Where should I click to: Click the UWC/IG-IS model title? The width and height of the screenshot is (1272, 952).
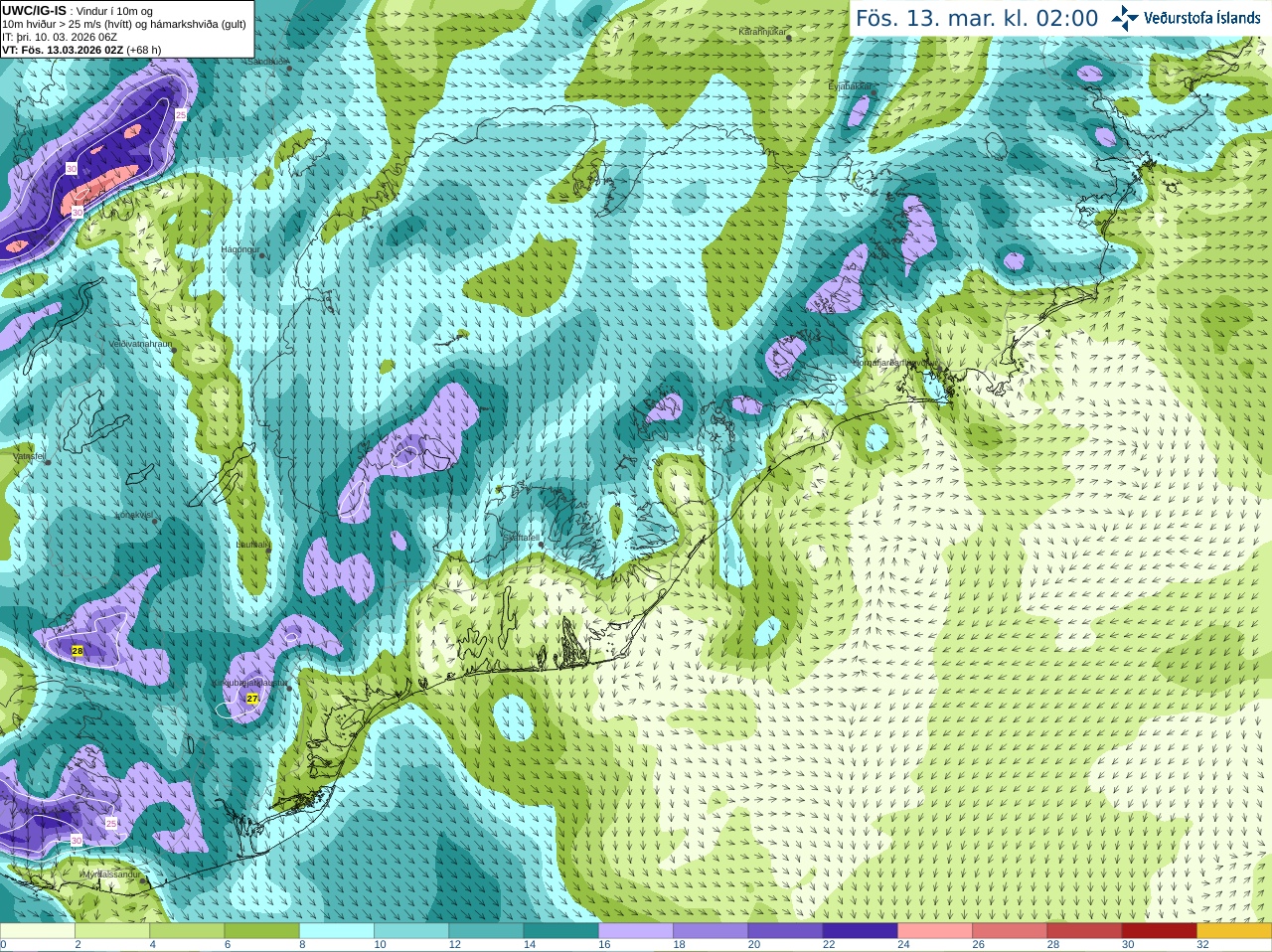(34, 11)
